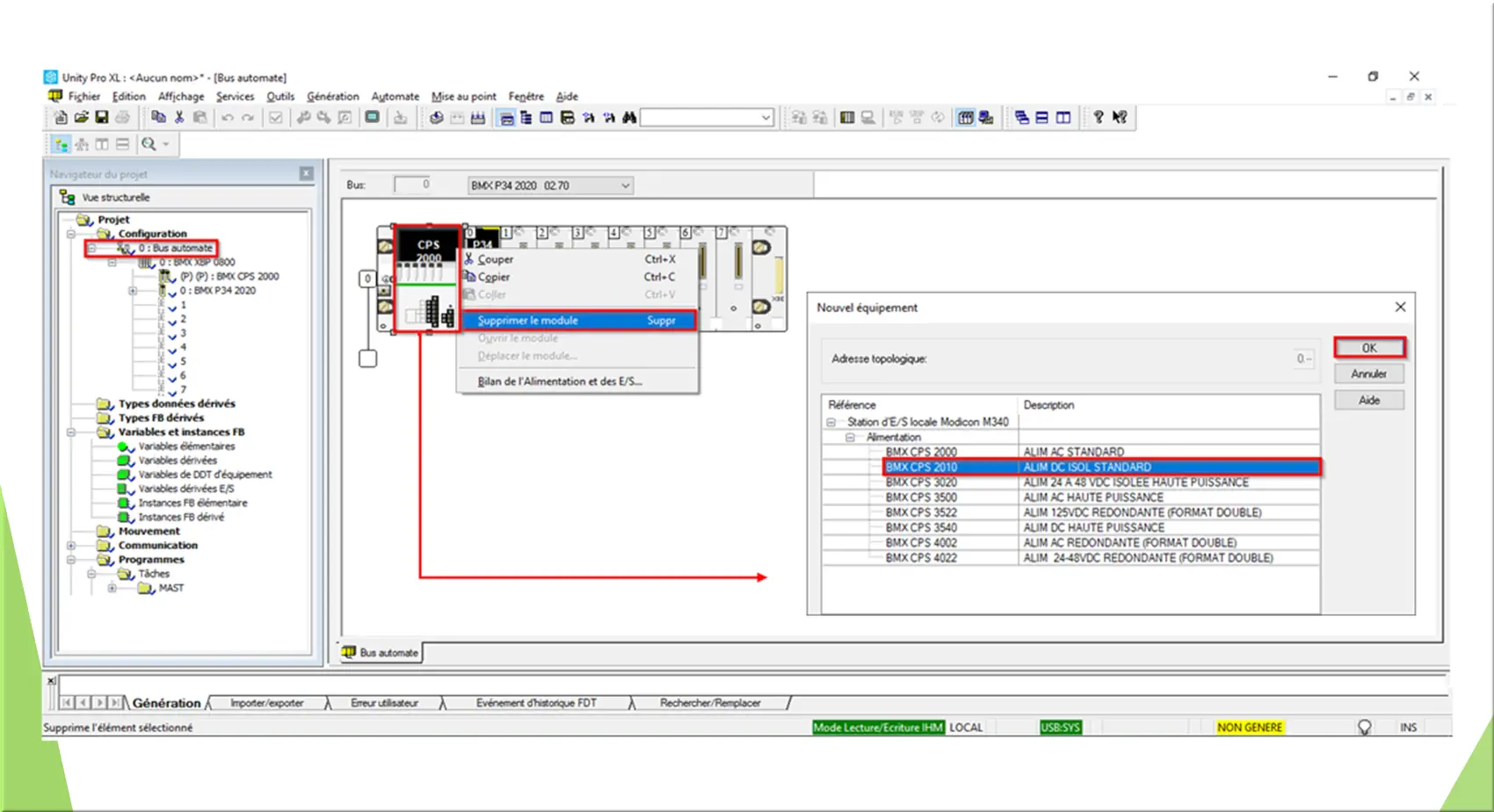Image resolution: width=1494 pixels, height=812 pixels.
Task: Select BMX CPS 2010 in reference list
Action: click(1101, 468)
